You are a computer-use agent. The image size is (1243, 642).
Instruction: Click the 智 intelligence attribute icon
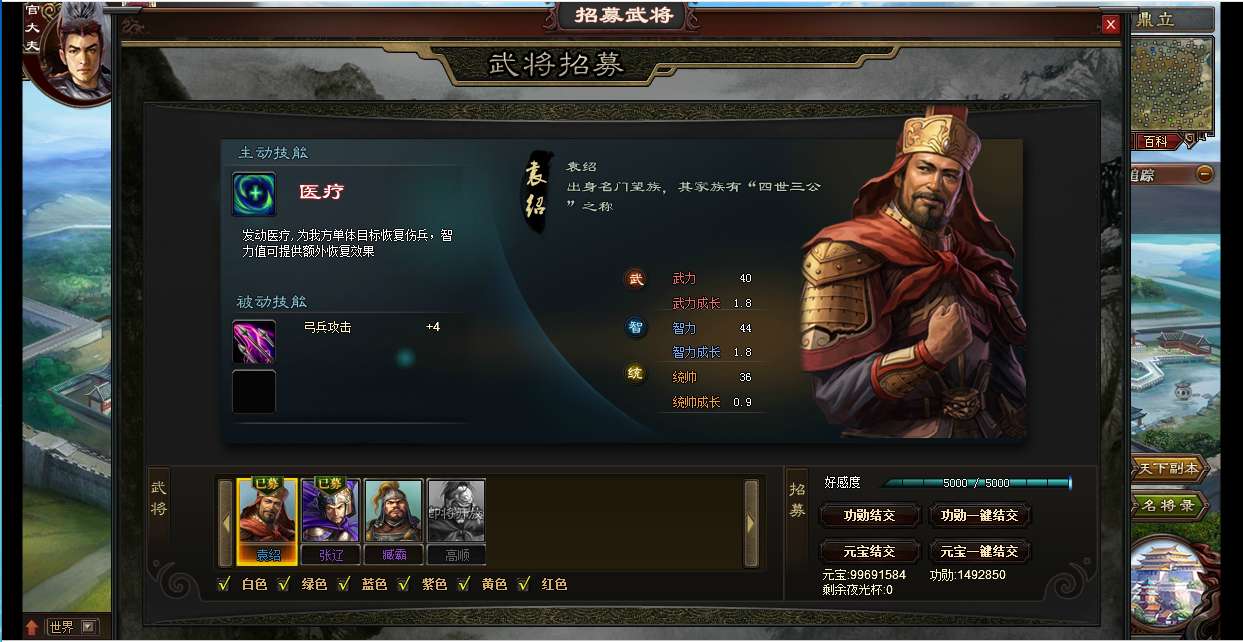635,327
